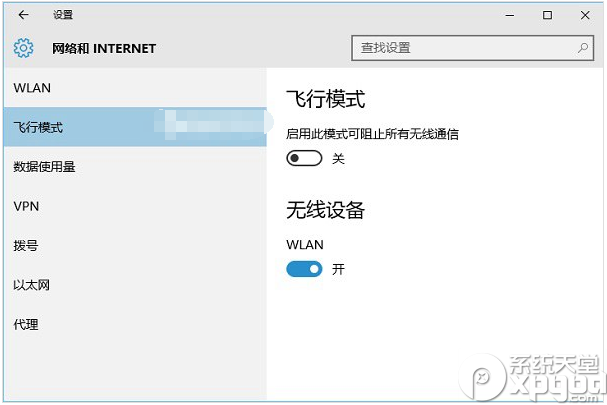
Task: Minimize the settings window
Action: point(510,15)
